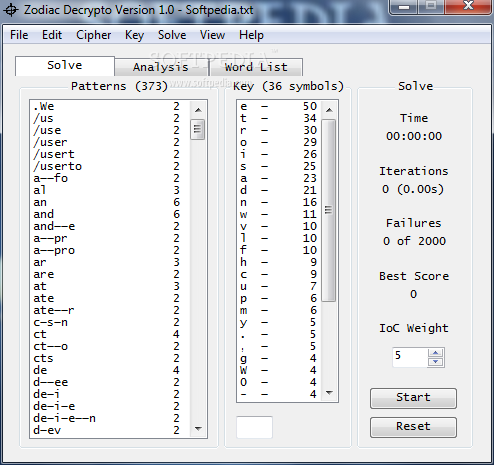Select the Solve tab
This screenshot has height=465, width=494.
65,65
